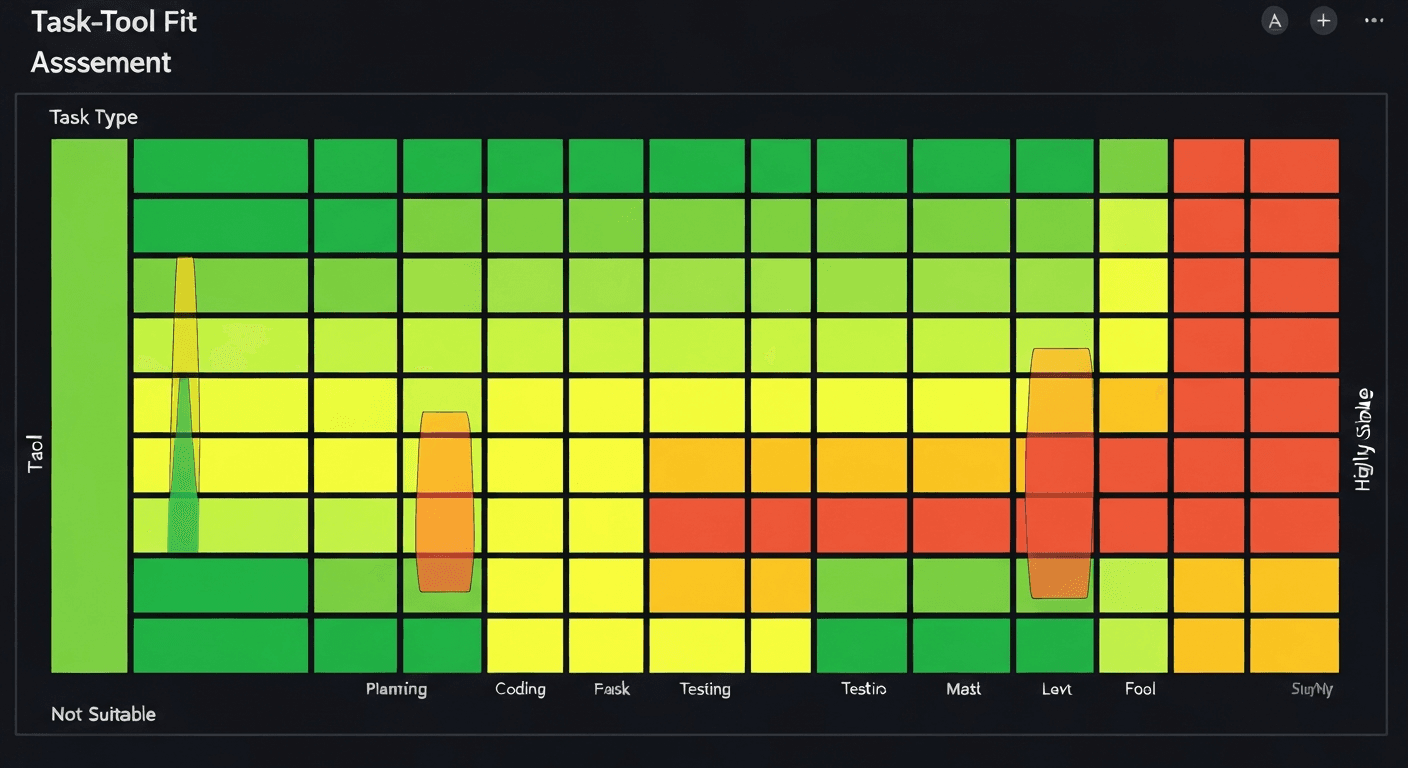Click the Coding column label
1408x768 pixels.
click(520, 689)
